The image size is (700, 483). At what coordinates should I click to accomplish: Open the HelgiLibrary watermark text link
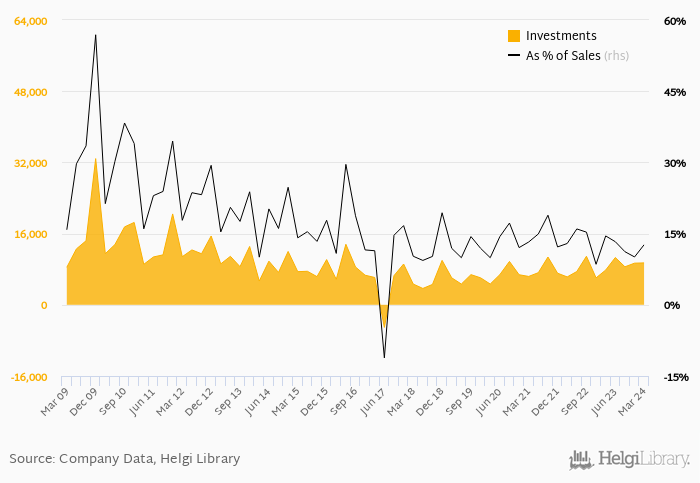(644, 460)
